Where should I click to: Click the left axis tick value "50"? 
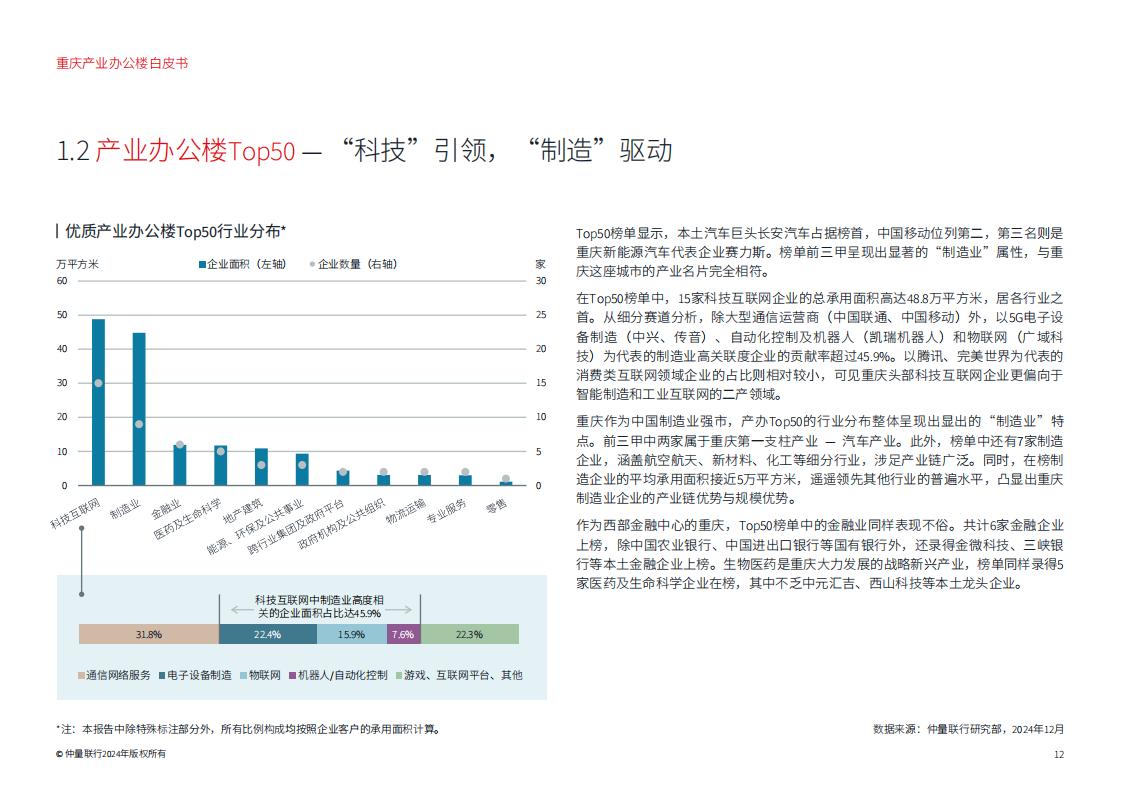(x=62, y=315)
